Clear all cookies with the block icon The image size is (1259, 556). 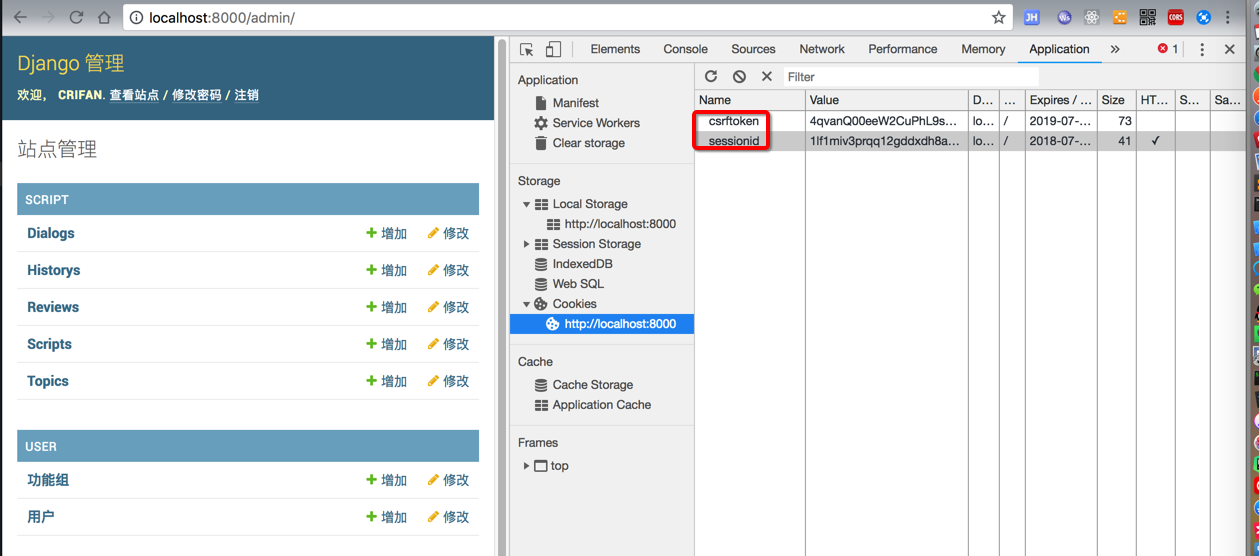pyautogui.click(x=739, y=76)
